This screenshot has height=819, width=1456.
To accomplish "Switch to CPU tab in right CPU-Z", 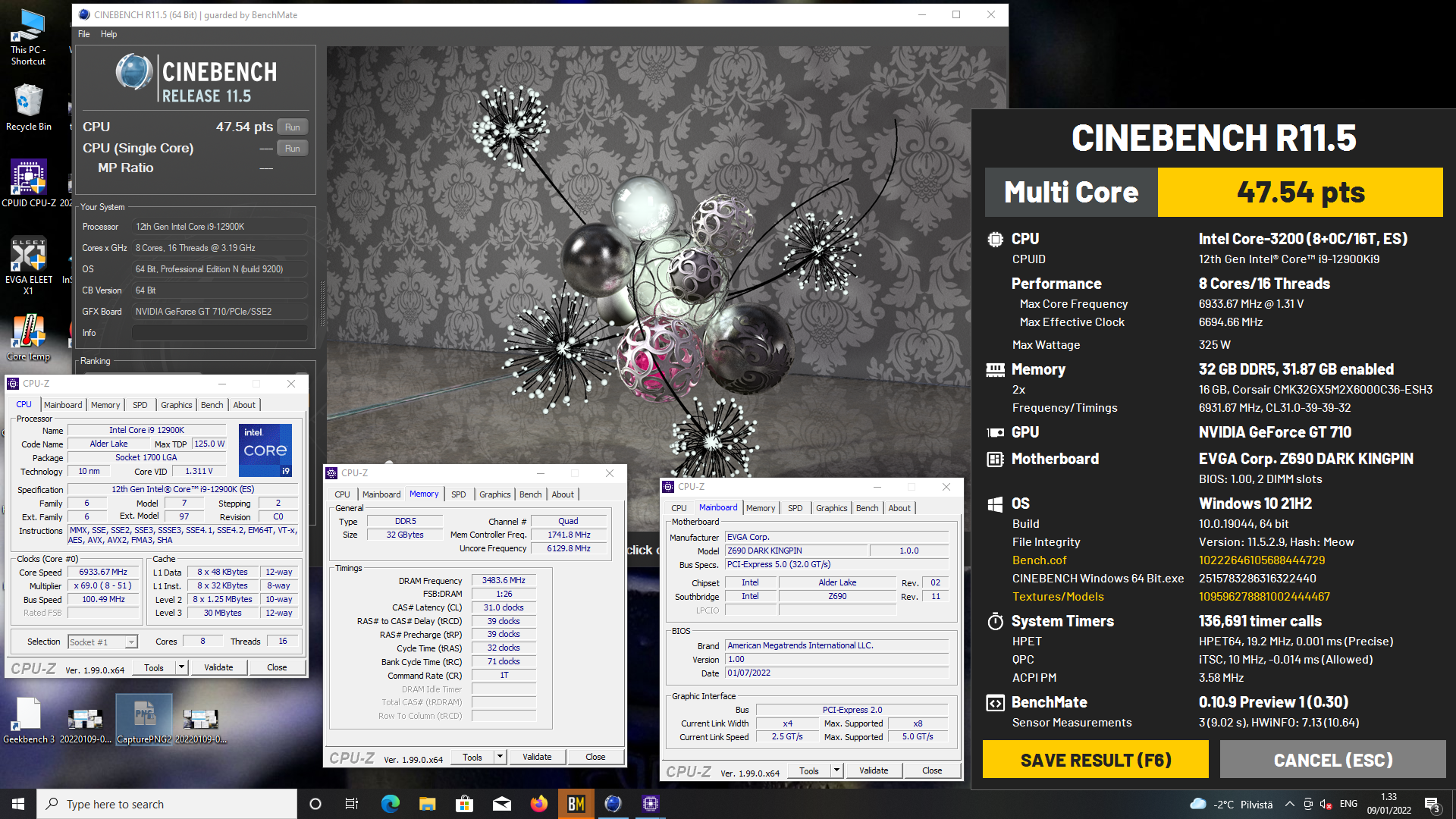I will (679, 508).
